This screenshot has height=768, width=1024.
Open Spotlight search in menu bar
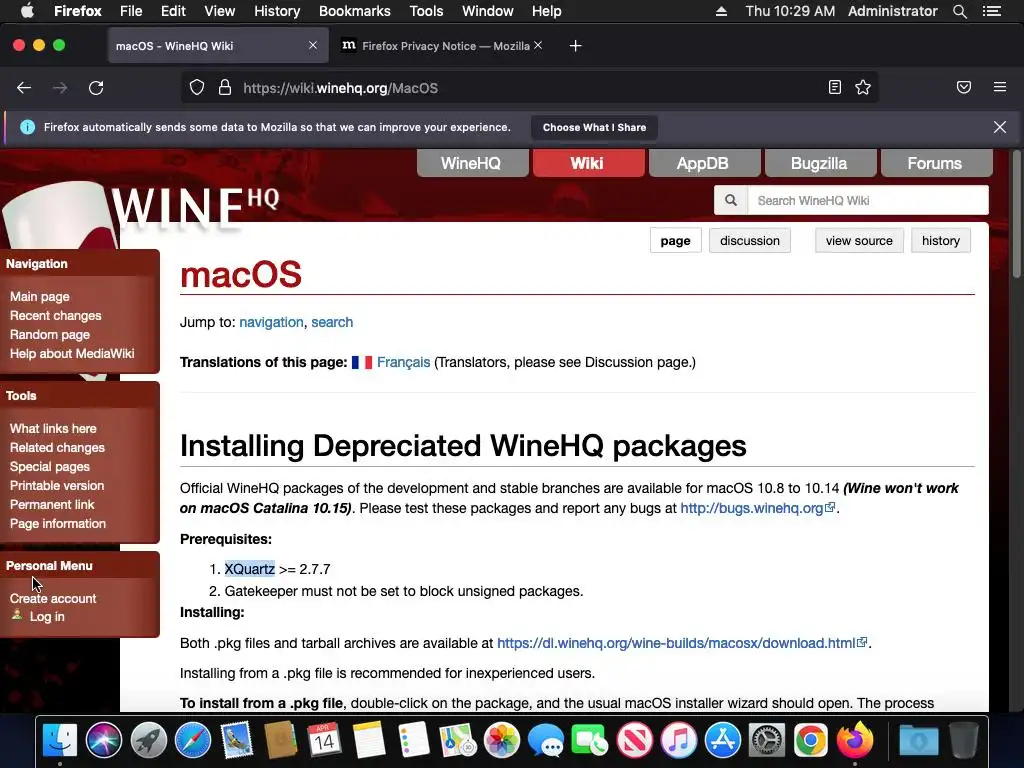959,11
